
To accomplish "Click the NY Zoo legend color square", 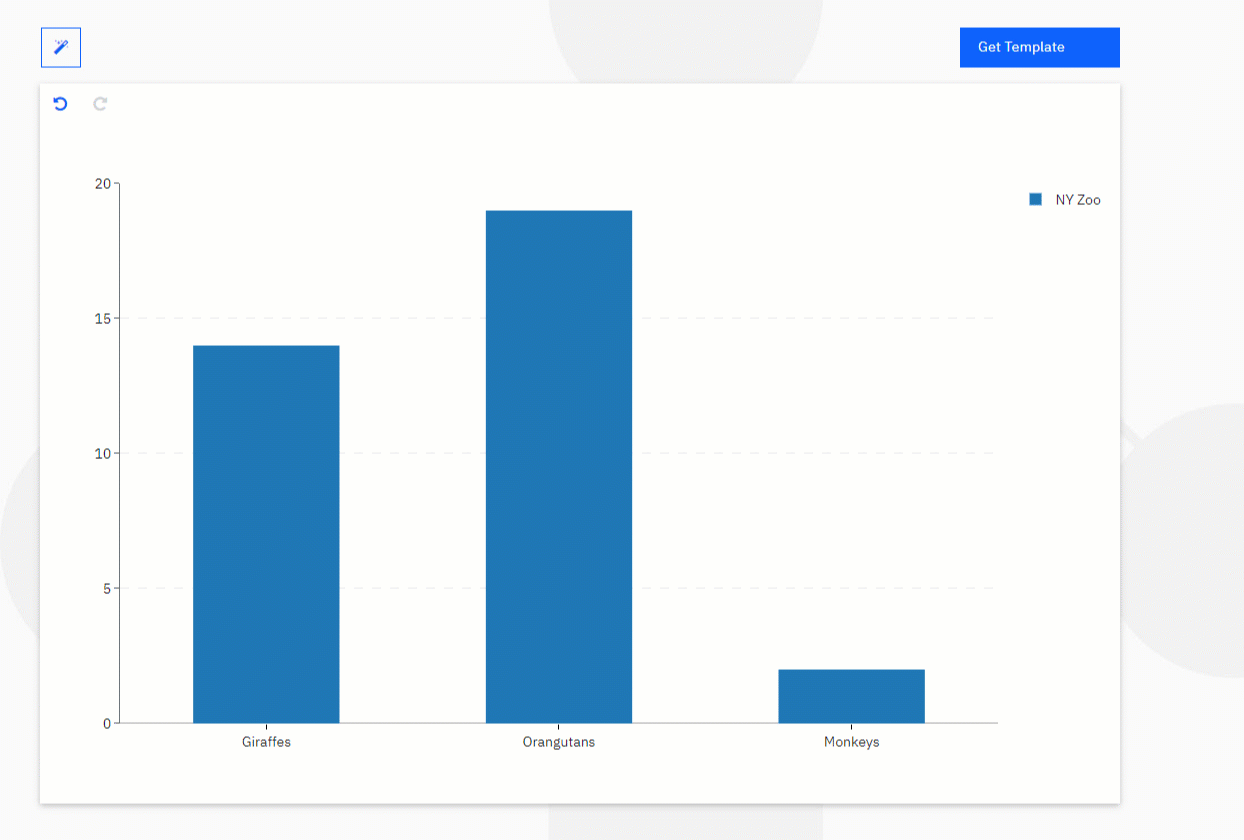I will (1035, 200).
